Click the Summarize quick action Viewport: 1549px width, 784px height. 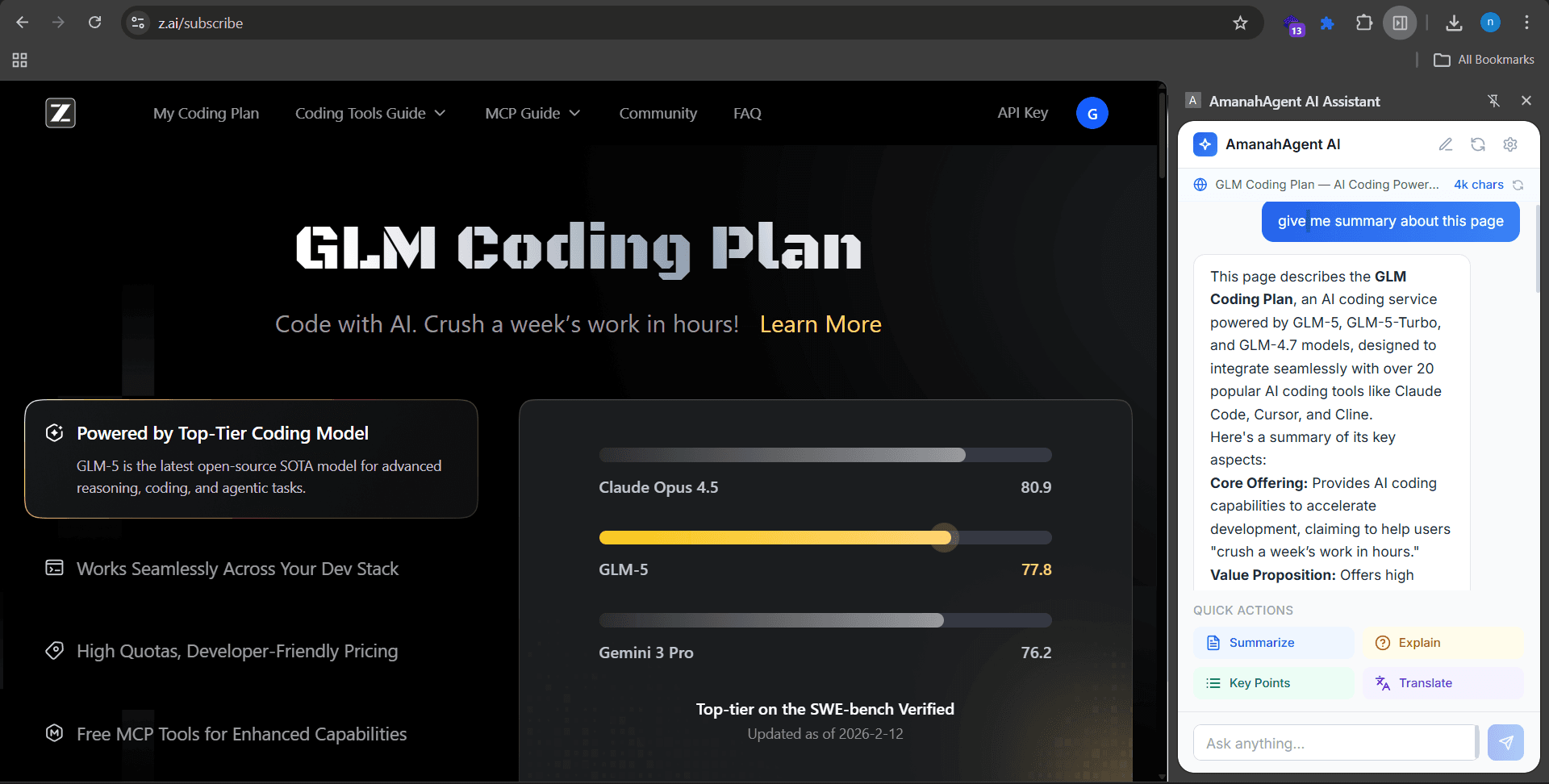point(1273,643)
